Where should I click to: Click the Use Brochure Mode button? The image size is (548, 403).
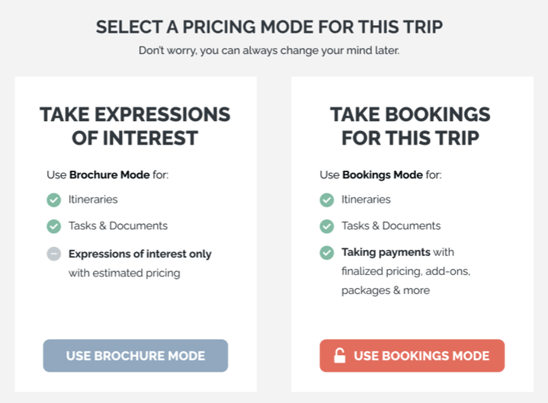136,355
